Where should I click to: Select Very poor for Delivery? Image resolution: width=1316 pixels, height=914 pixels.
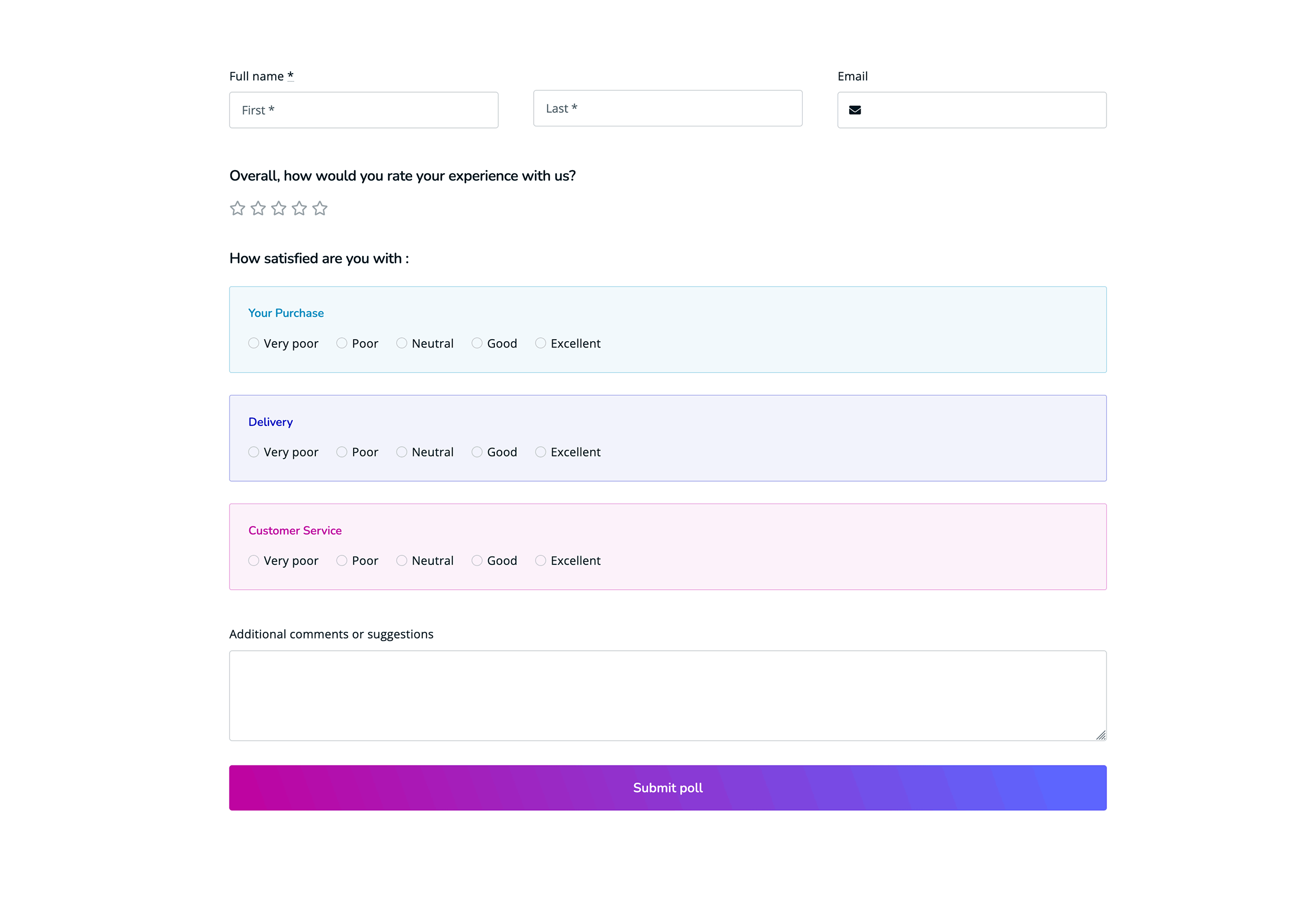click(254, 452)
